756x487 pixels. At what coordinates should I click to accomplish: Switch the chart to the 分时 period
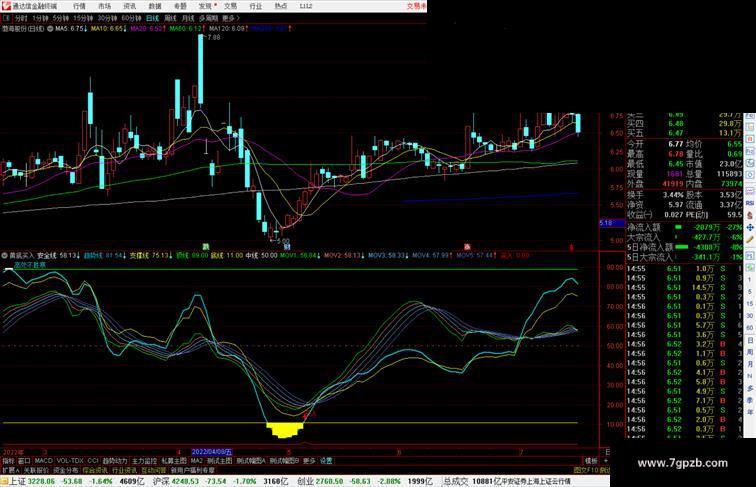[x=21, y=18]
